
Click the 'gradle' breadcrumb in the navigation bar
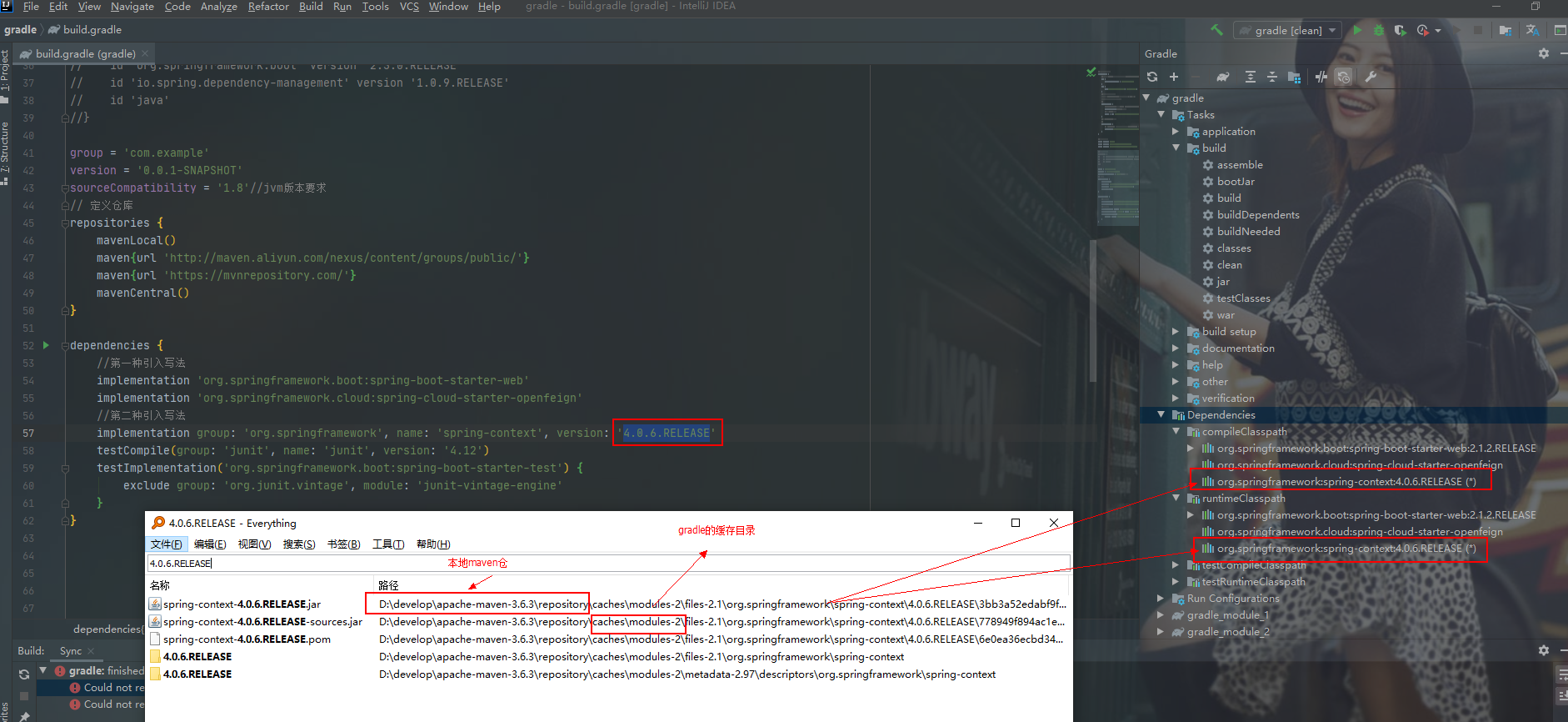tap(20, 30)
